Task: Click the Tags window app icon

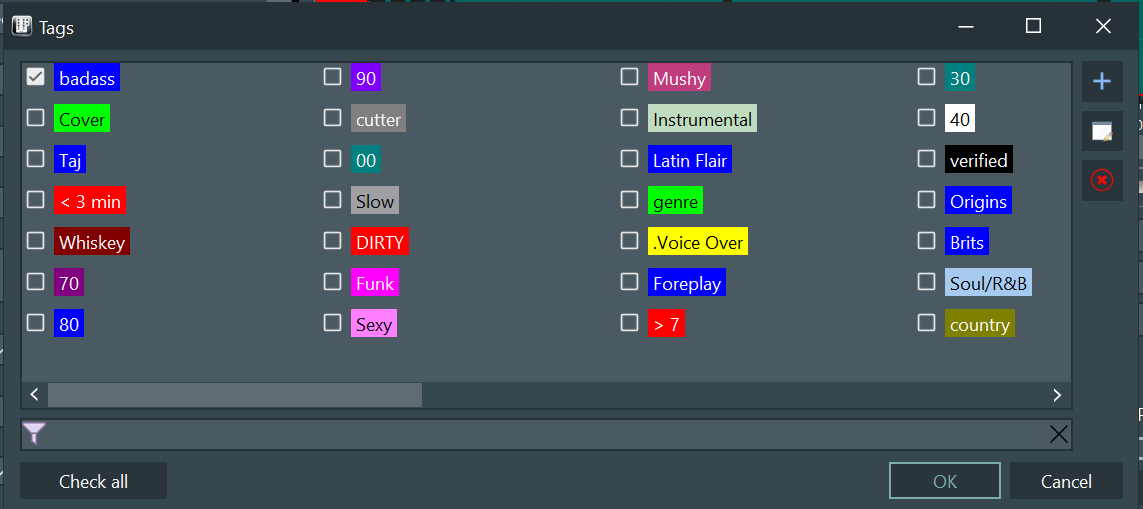Action: (22, 27)
